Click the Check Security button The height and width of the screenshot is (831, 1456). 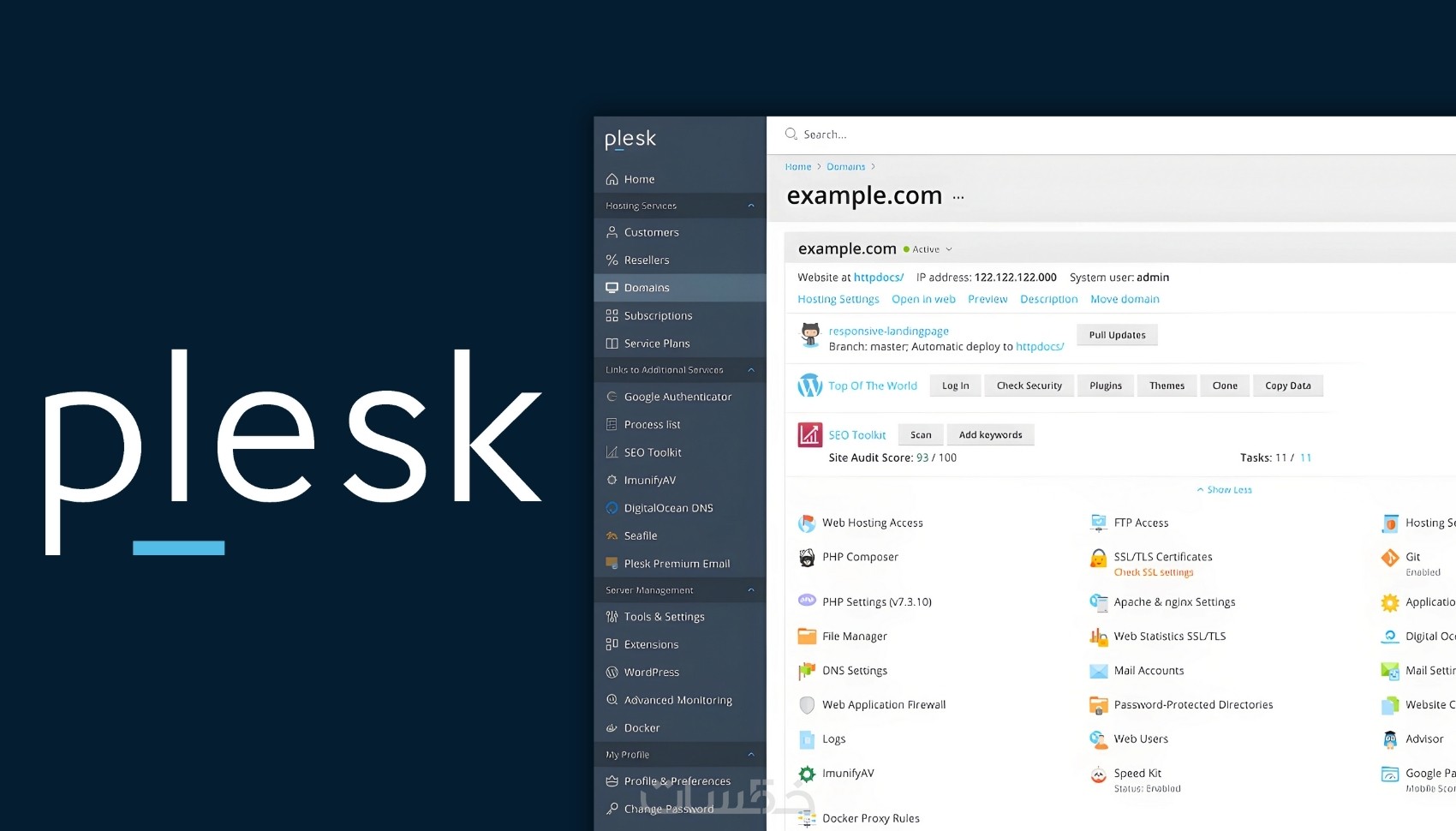click(1029, 386)
